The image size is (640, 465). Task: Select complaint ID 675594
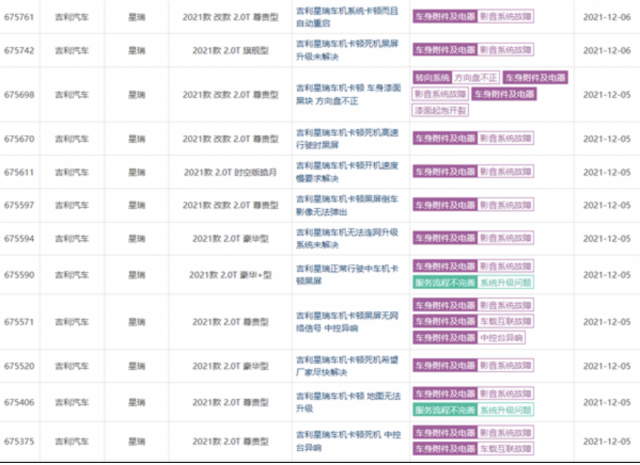[19, 238]
